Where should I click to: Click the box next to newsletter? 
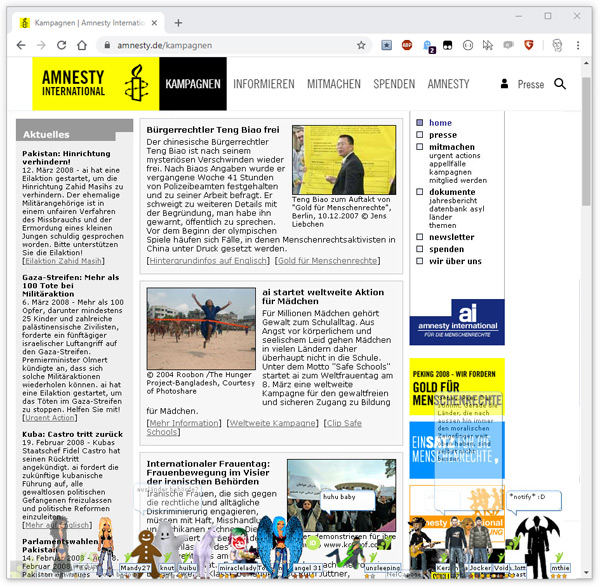click(x=420, y=237)
